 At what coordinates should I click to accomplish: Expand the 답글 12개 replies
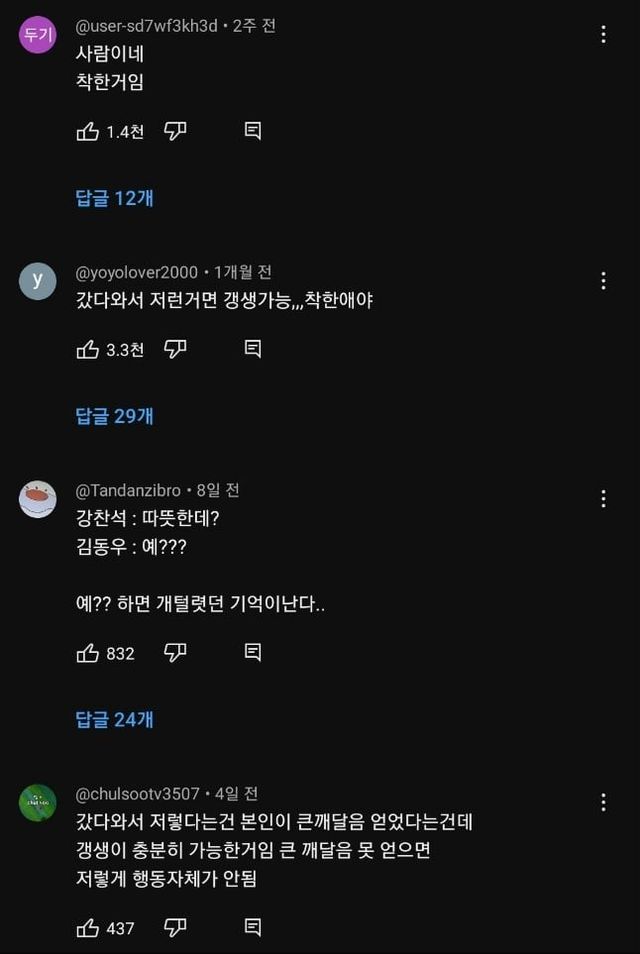[x=115, y=198]
